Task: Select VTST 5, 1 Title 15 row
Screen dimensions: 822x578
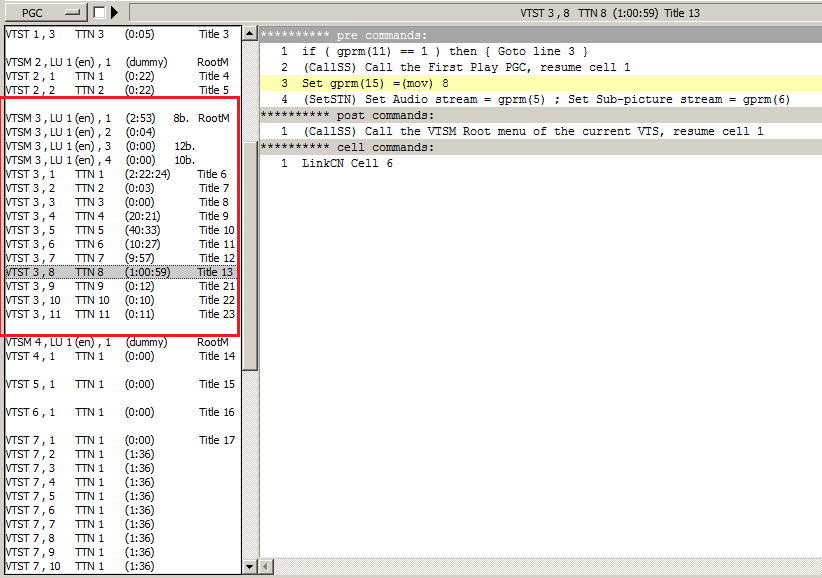Action: click(x=122, y=385)
